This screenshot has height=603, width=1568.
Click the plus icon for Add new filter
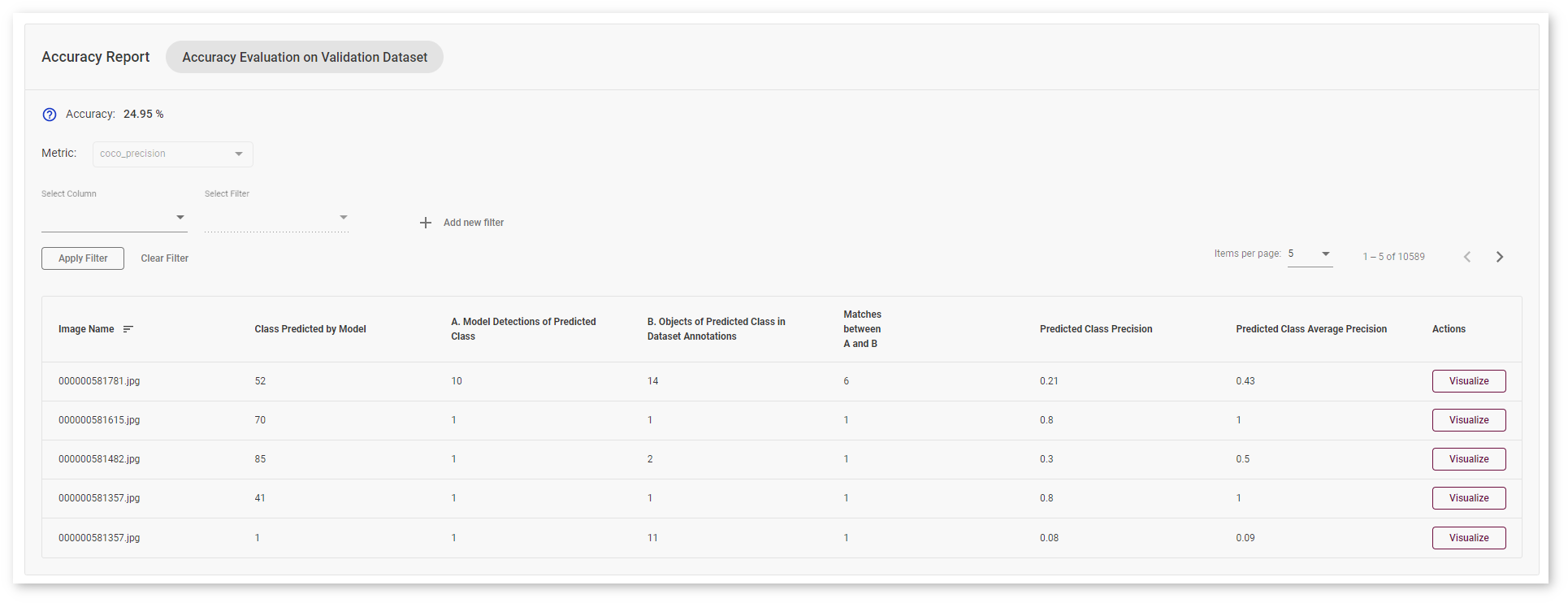(x=426, y=223)
